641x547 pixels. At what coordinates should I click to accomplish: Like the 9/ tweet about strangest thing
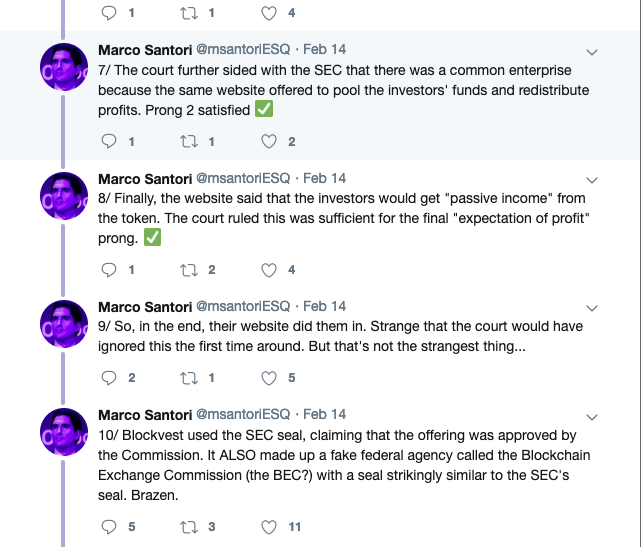tap(268, 378)
